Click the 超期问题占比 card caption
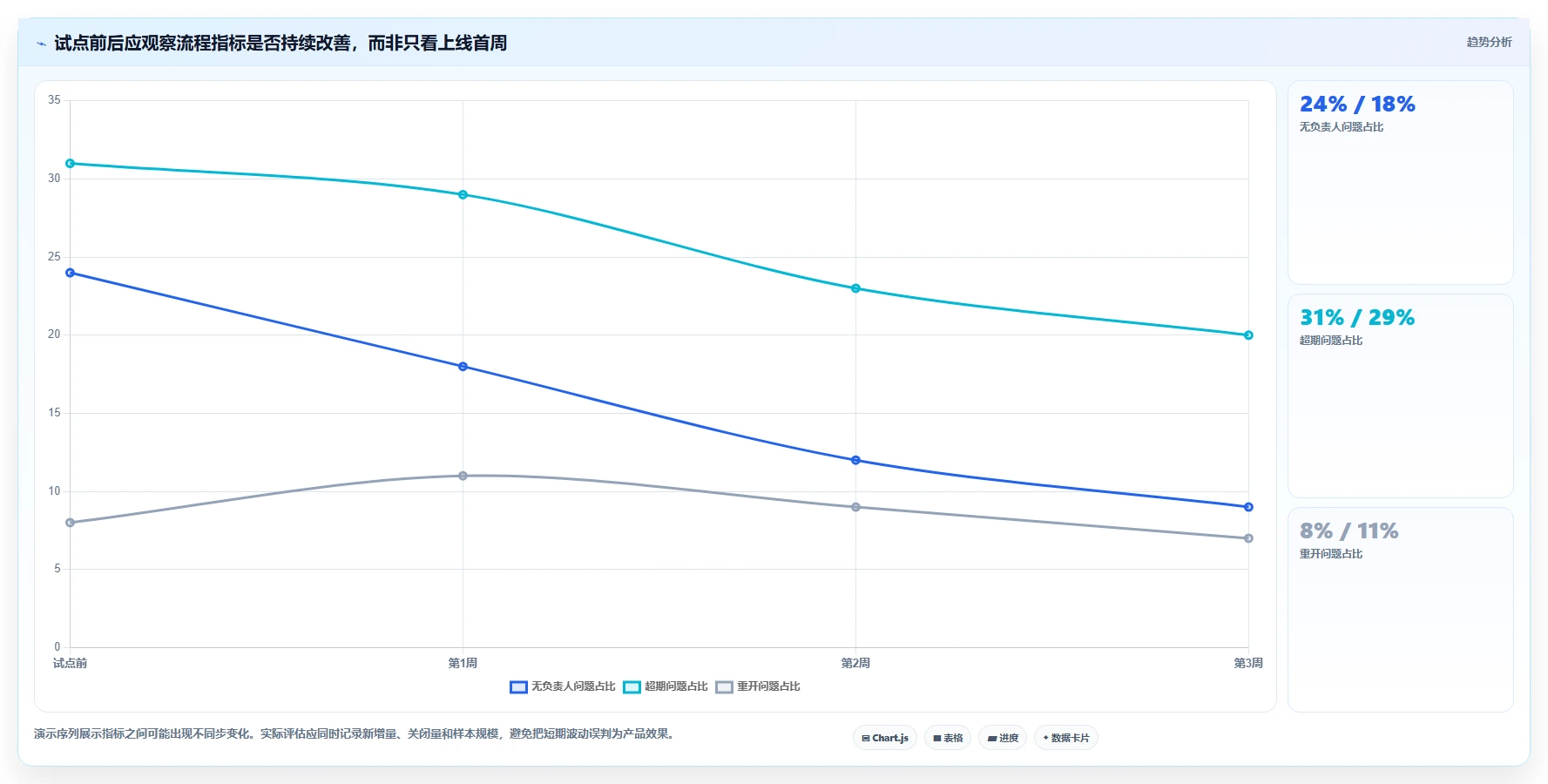Viewport: 1548px width, 784px height. coord(1331,341)
